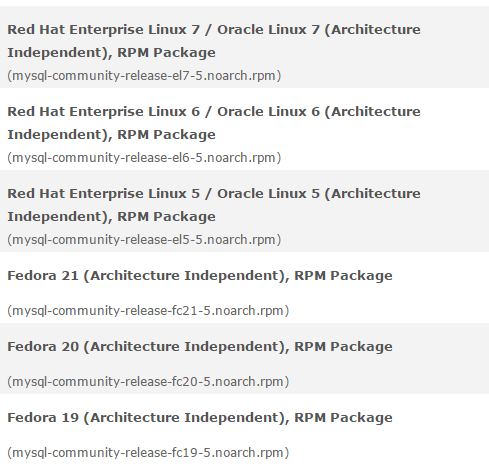Select the mysql-community-release-el7-5.noarch.rpm filename
This screenshot has width=489, height=469.
pos(144,76)
